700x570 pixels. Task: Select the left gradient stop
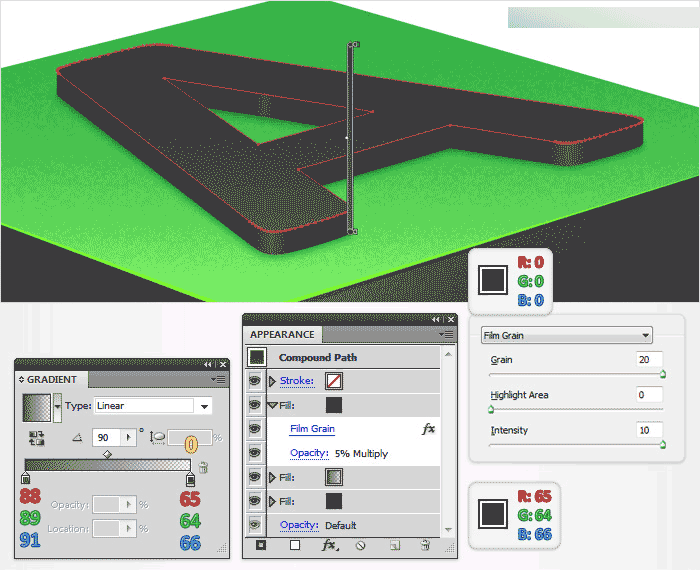click(x=25, y=478)
